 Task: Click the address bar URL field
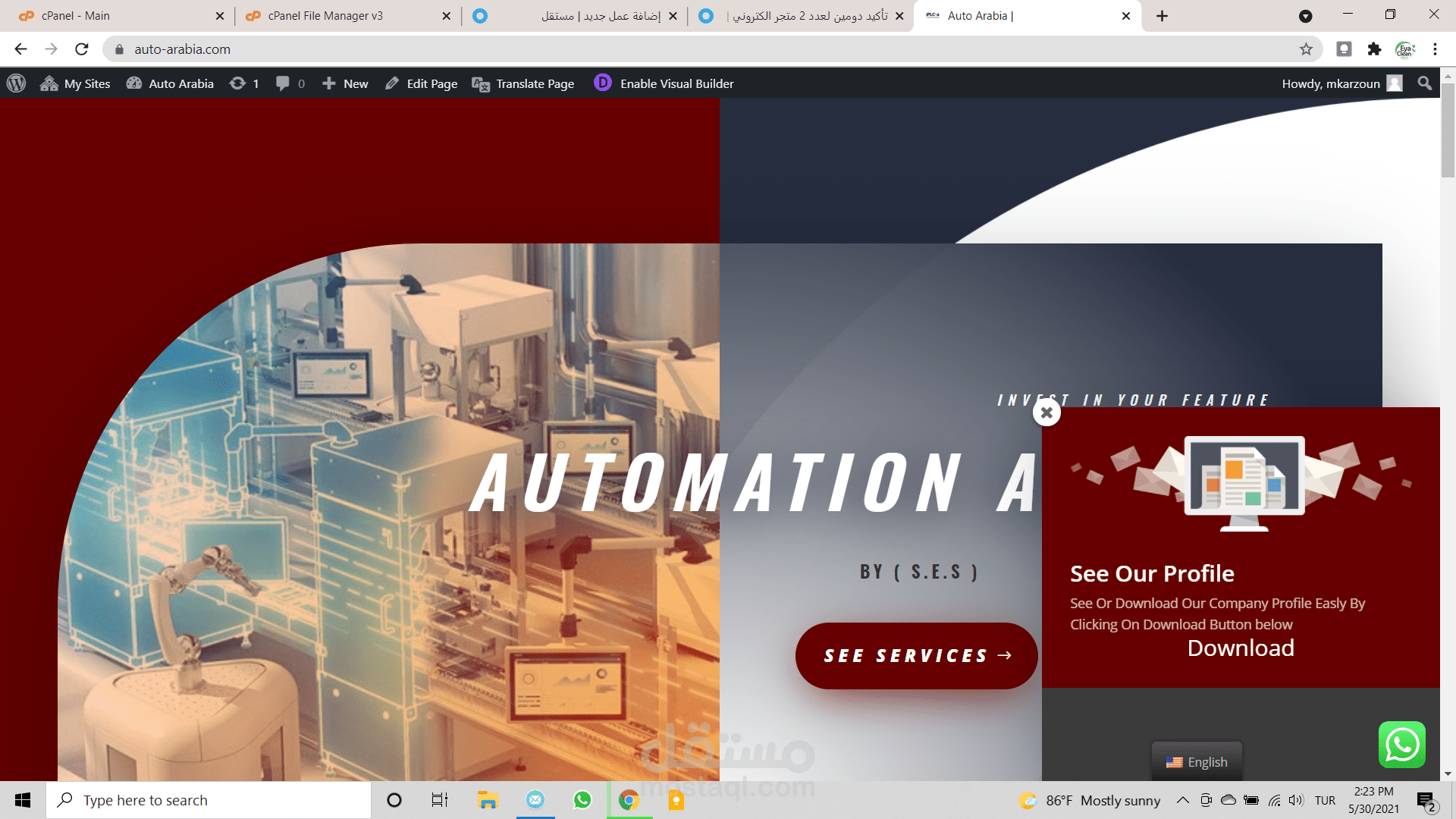coord(713,49)
